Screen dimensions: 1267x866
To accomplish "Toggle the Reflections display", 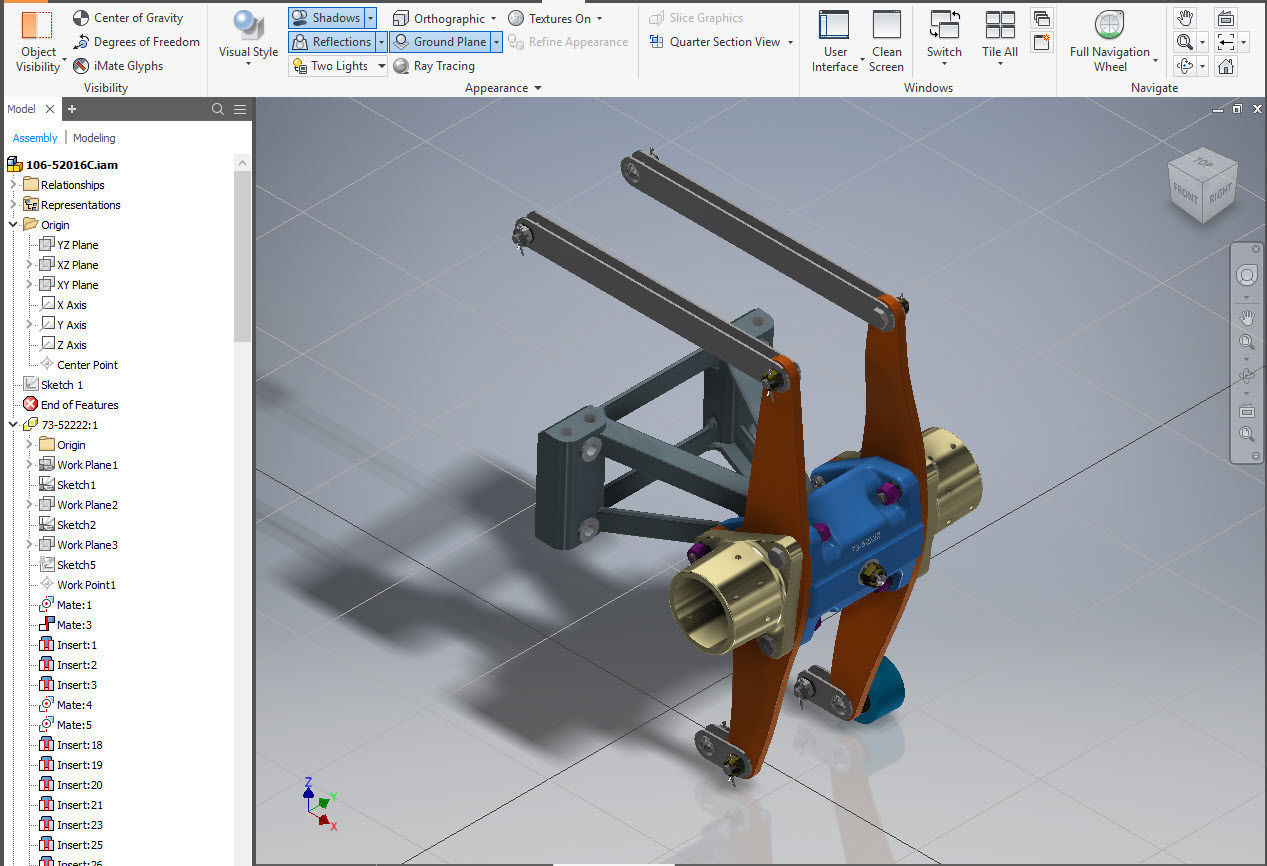I will coord(330,42).
